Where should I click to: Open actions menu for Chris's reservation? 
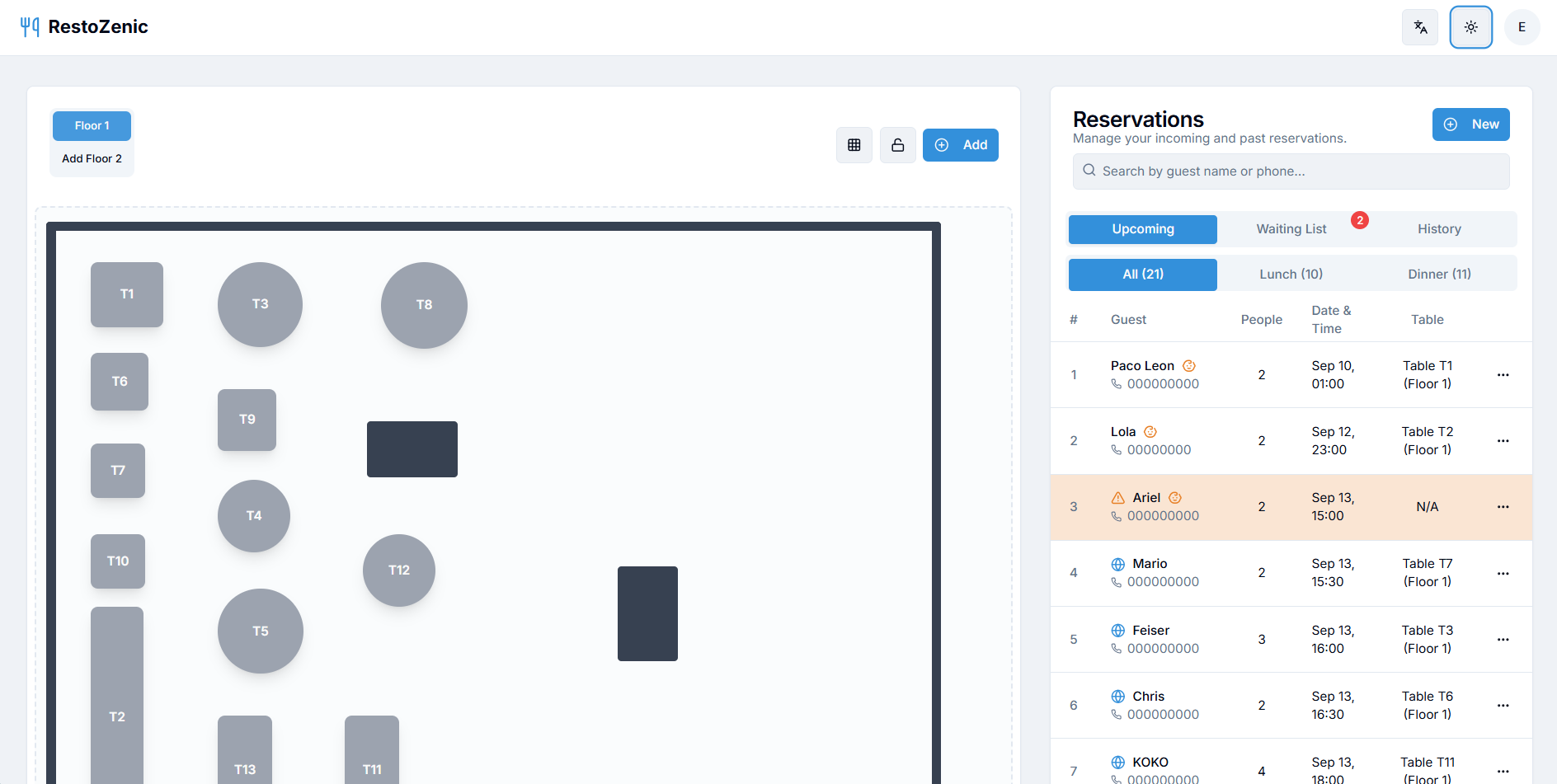(x=1503, y=706)
